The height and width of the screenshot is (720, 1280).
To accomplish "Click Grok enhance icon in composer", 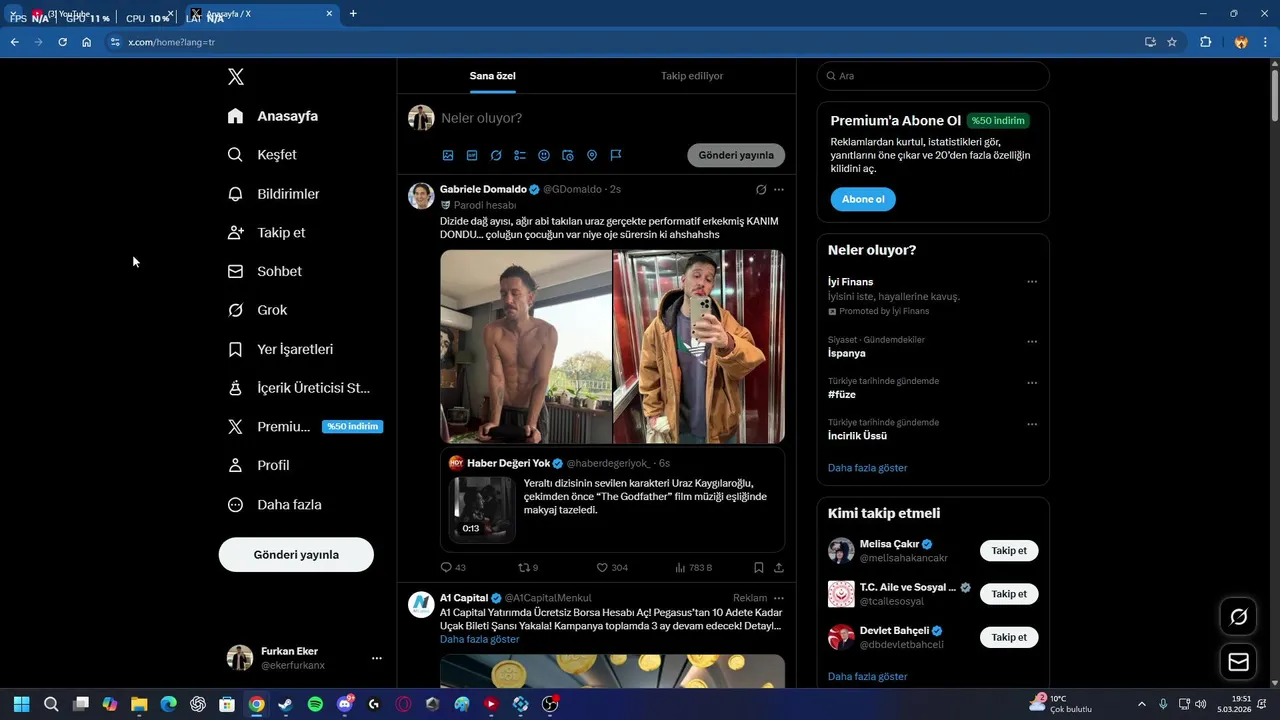I will (496, 155).
